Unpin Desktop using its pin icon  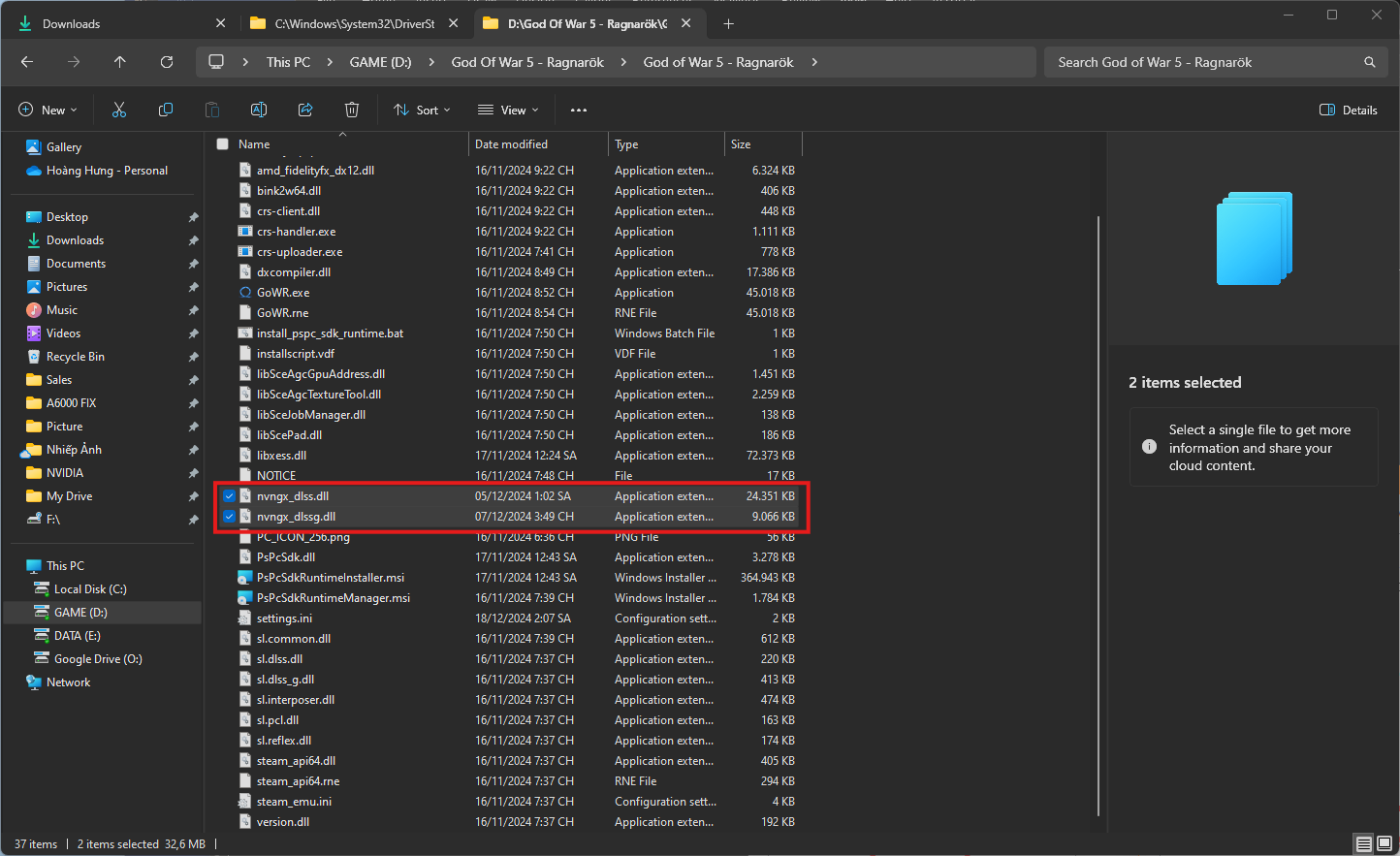[193, 217]
